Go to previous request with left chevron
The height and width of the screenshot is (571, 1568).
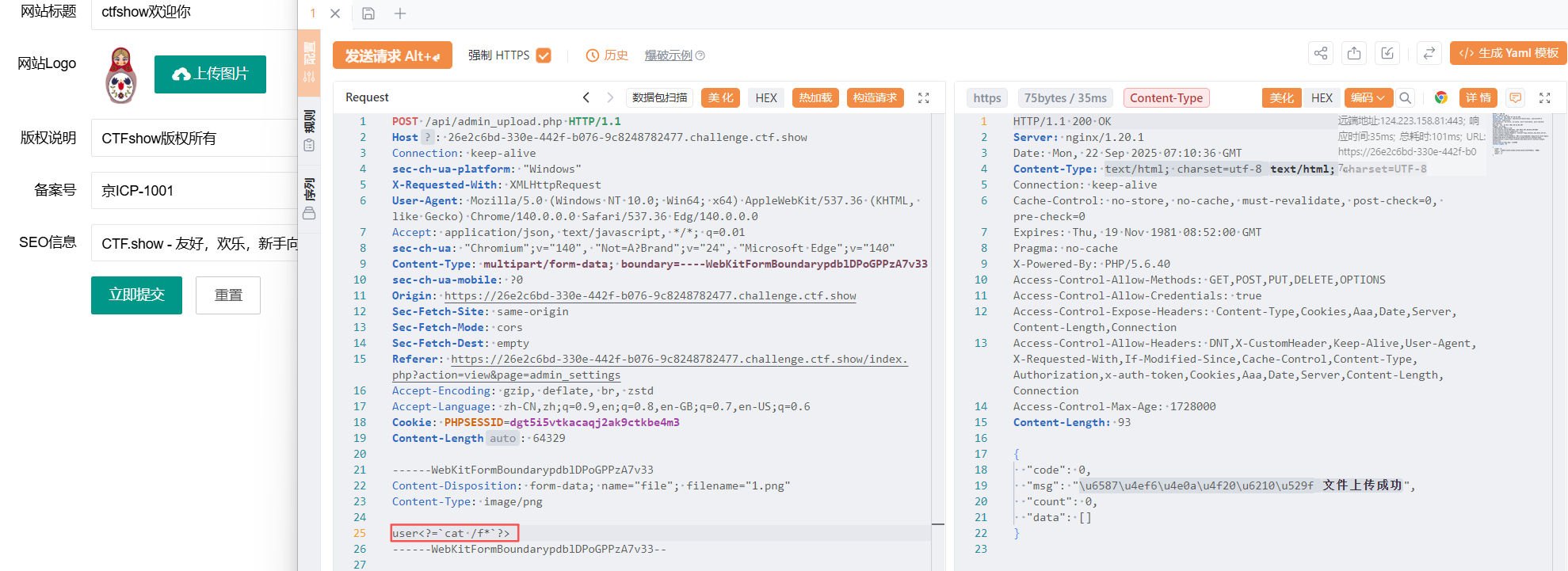coord(586,97)
